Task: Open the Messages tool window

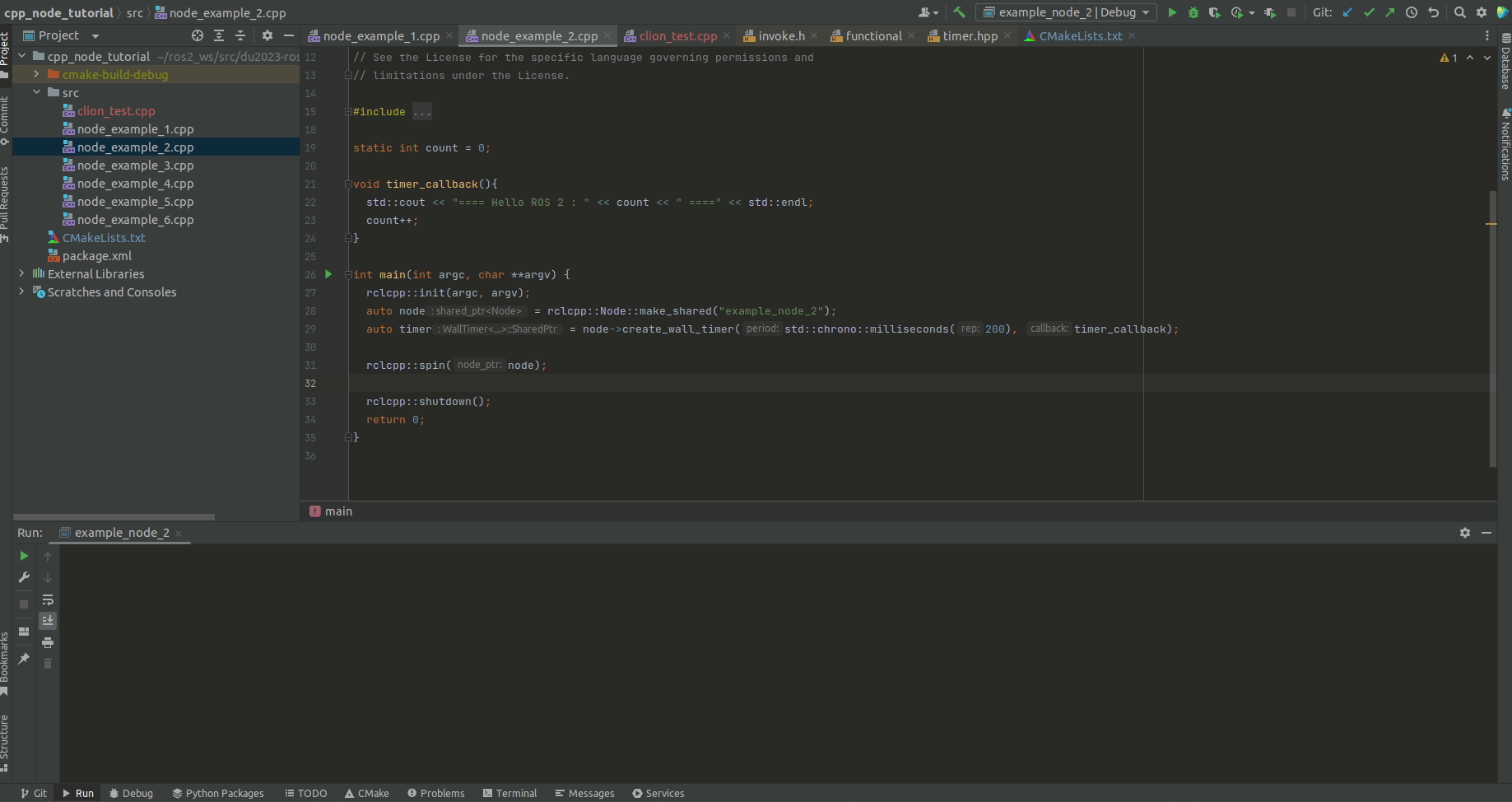Action: pos(584,793)
